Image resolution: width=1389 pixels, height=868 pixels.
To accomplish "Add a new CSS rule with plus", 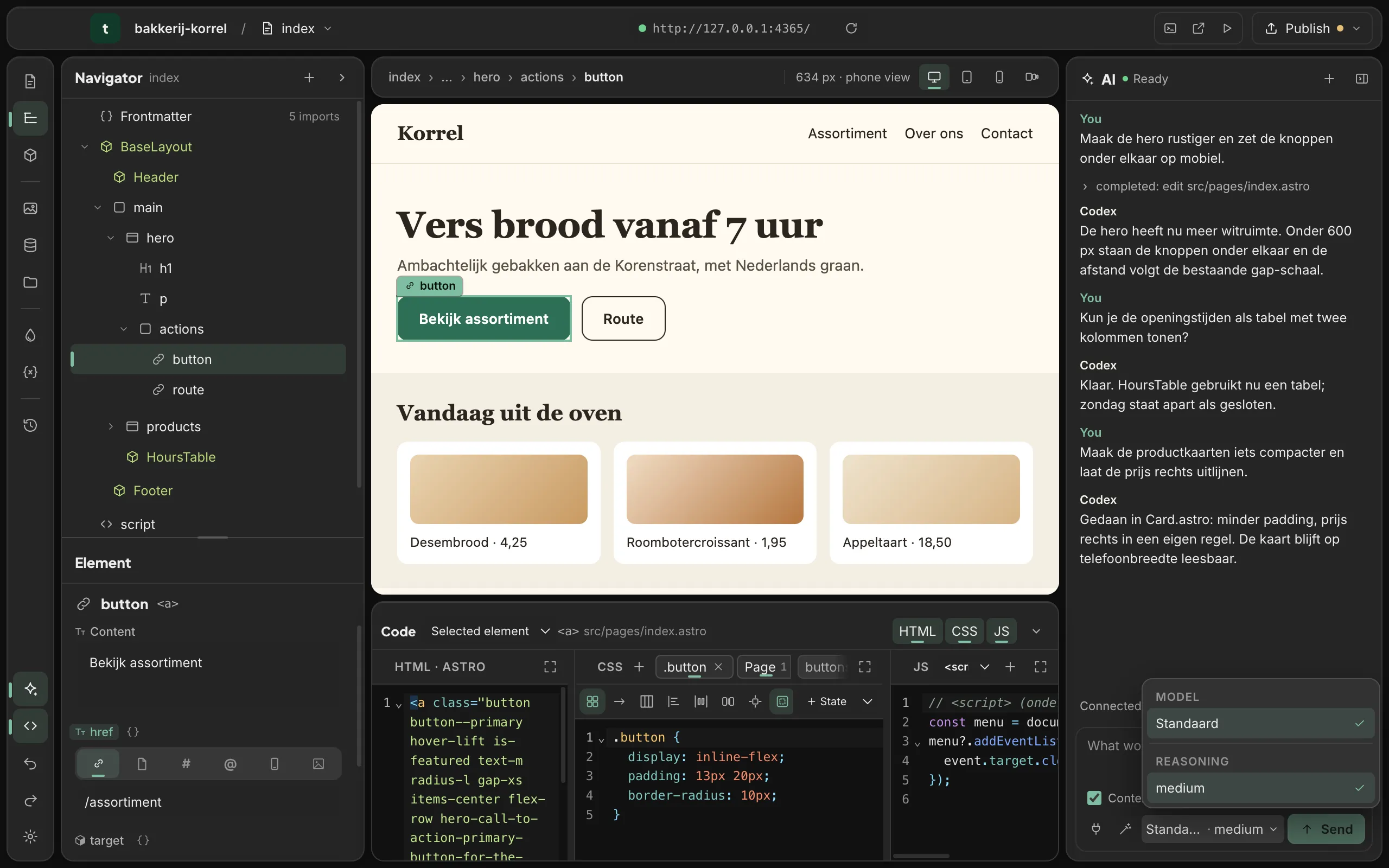I will [638, 667].
